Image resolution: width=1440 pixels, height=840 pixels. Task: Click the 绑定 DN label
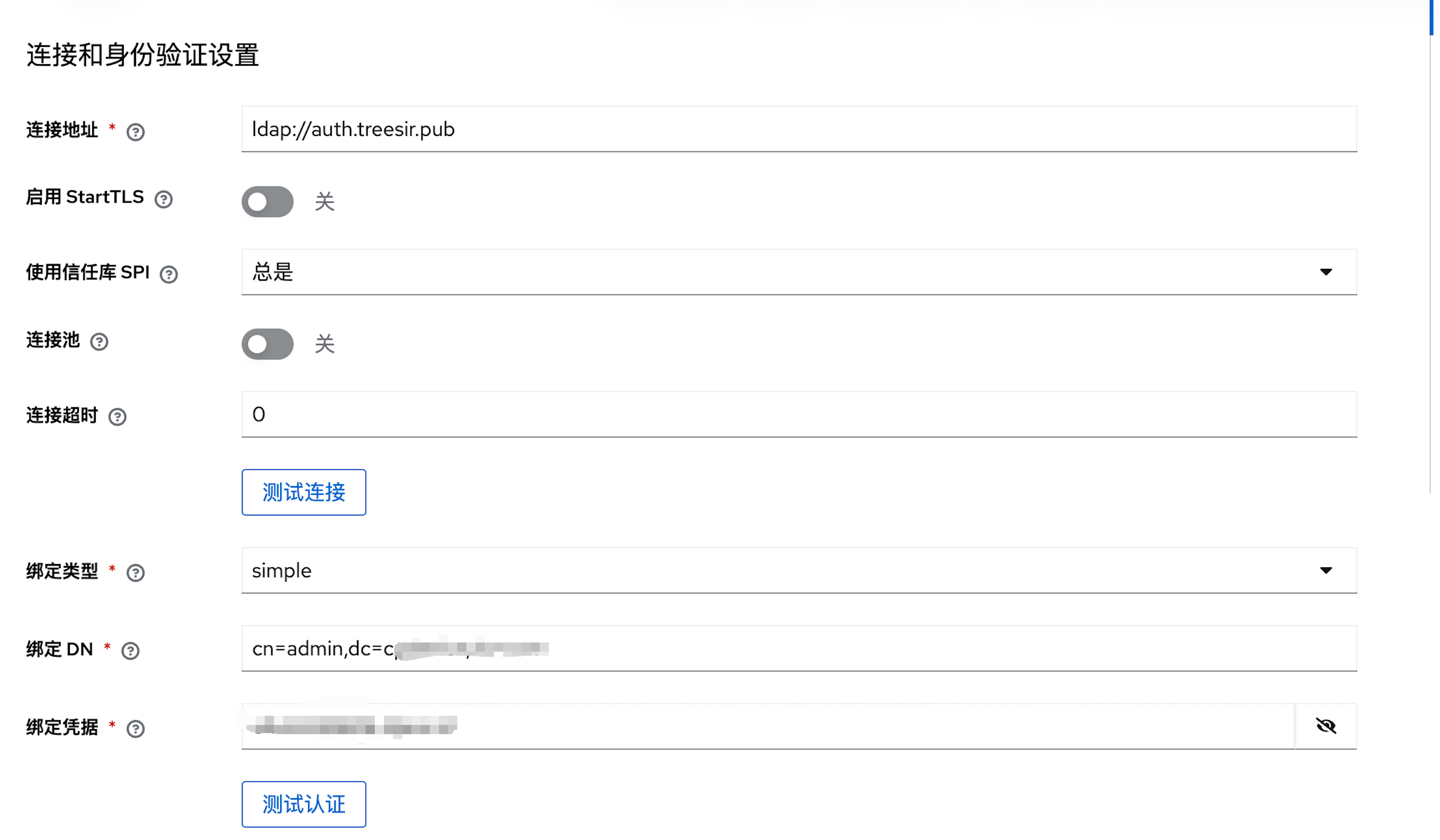pos(60,649)
